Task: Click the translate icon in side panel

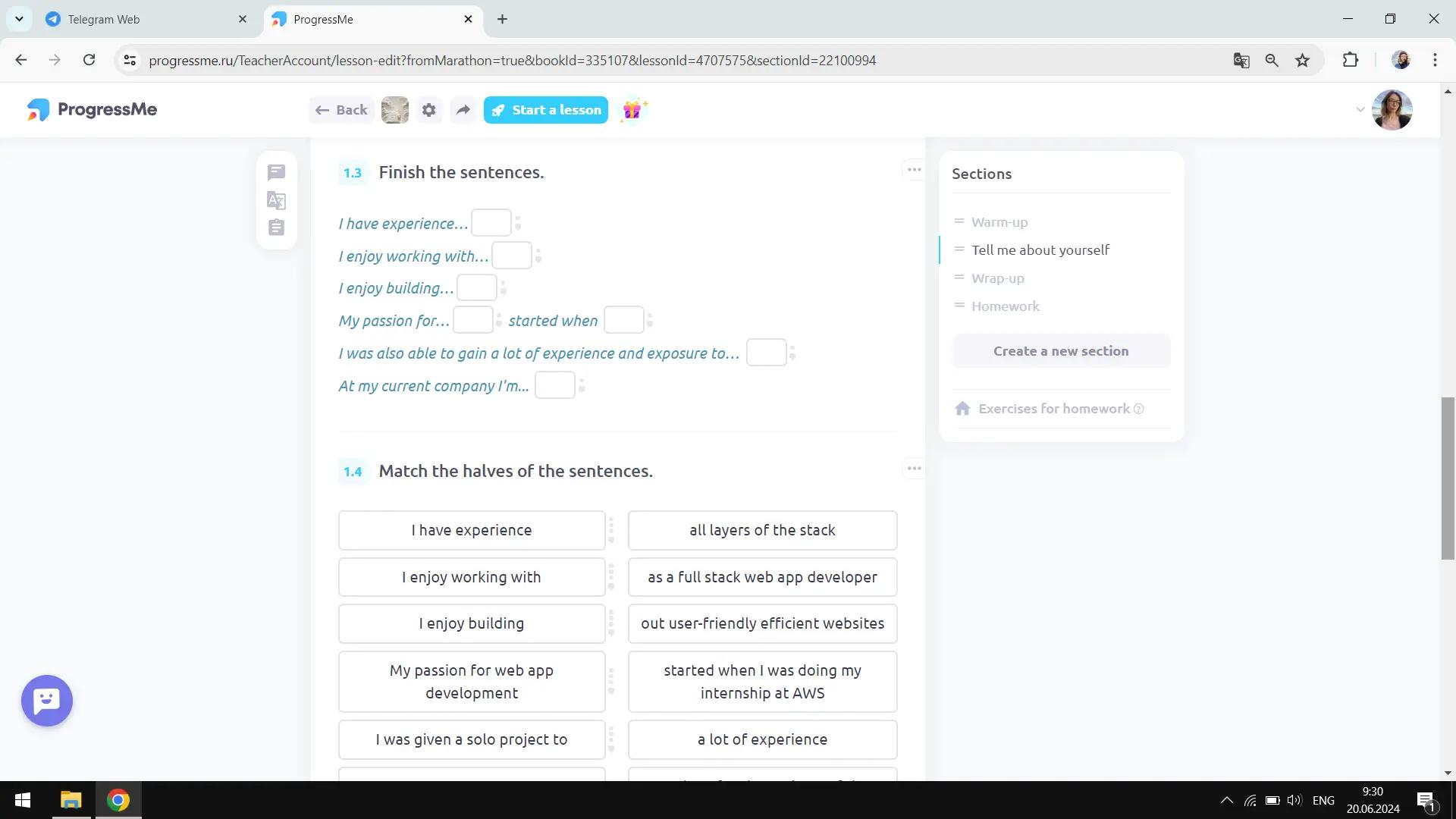Action: click(x=276, y=201)
